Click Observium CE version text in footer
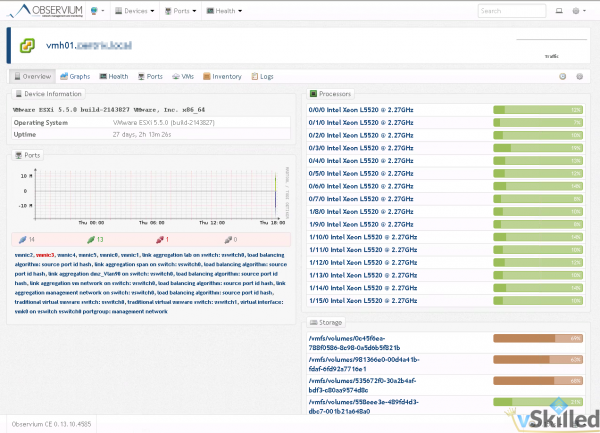The image size is (600, 433). [51, 424]
